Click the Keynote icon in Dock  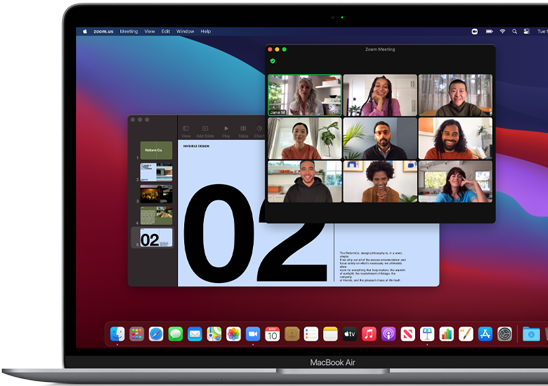tap(427, 334)
